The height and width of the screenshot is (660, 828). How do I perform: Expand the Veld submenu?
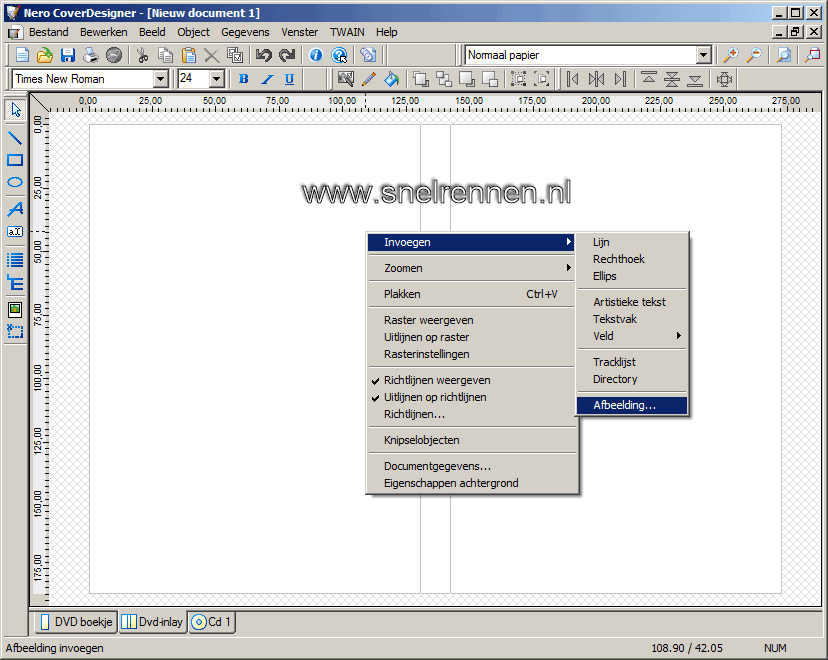point(632,336)
